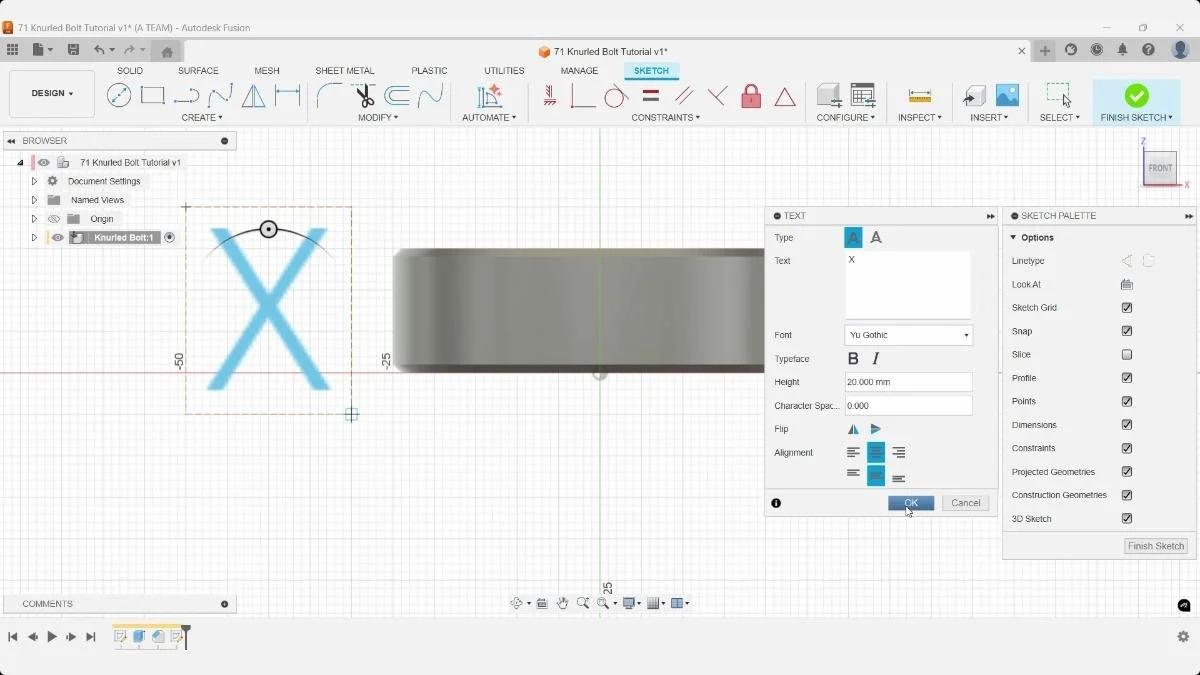Expand the Document Settings node

(34, 182)
